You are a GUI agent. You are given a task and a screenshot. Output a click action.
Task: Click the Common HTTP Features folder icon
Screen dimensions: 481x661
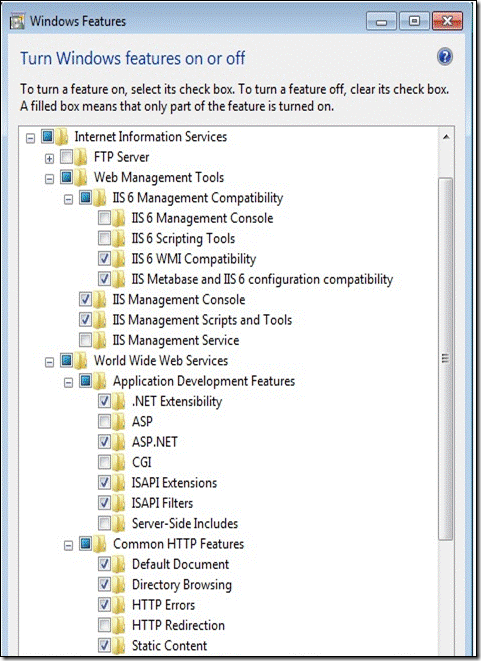click(x=99, y=544)
